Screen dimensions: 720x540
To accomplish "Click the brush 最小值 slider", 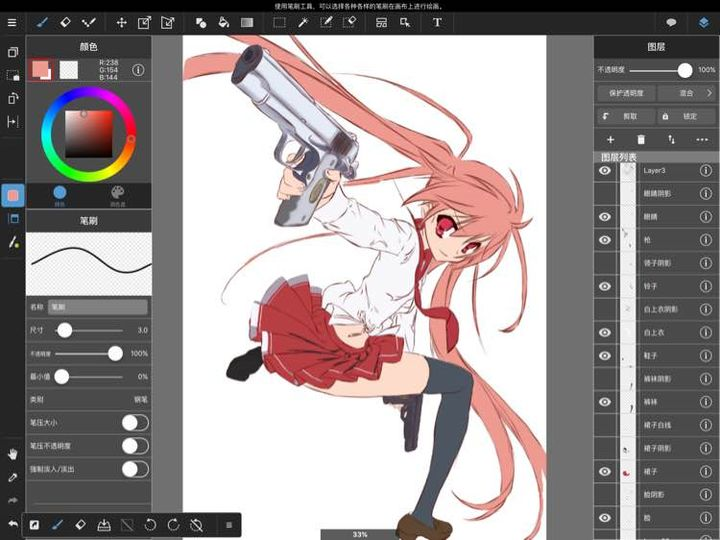I will (89, 377).
